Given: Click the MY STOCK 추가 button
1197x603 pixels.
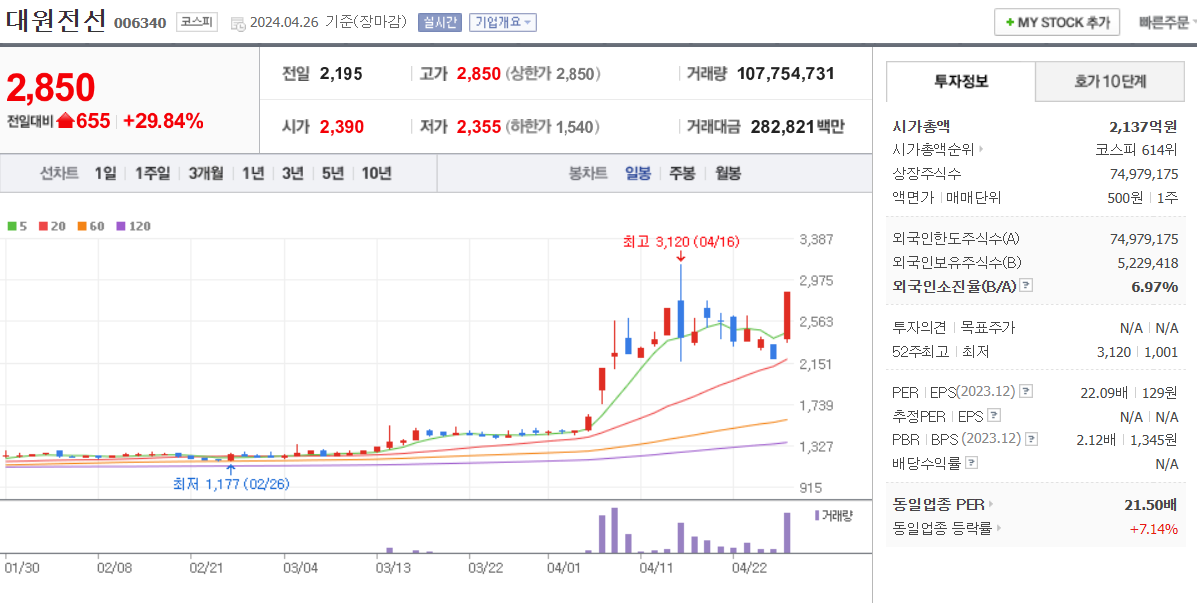Looking at the screenshot, I should pyautogui.click(x=1057, y=22).
